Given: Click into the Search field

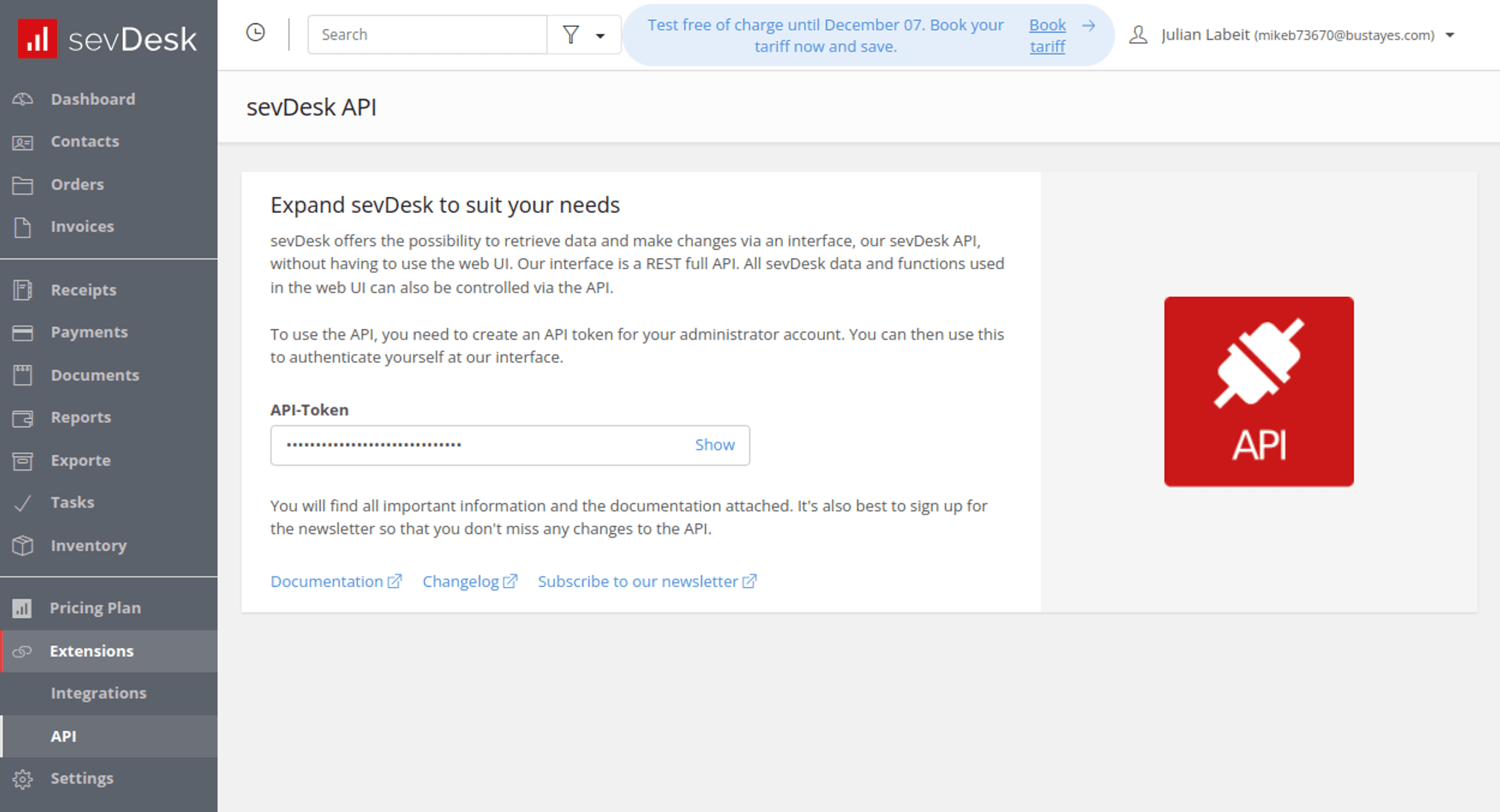Looking at the screenshot, I should 427,34.
